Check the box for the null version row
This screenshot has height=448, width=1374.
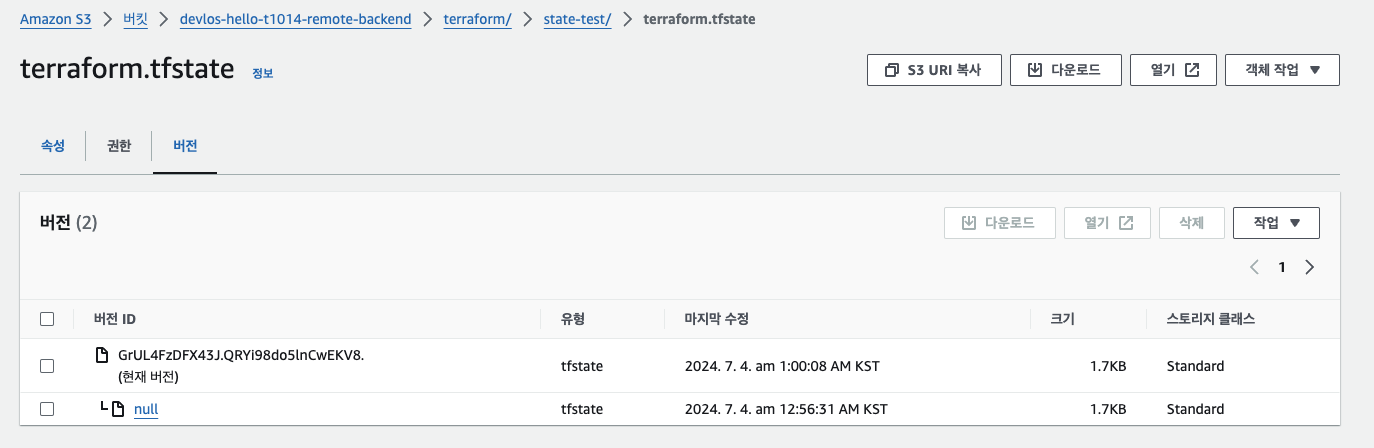(47, 409)
